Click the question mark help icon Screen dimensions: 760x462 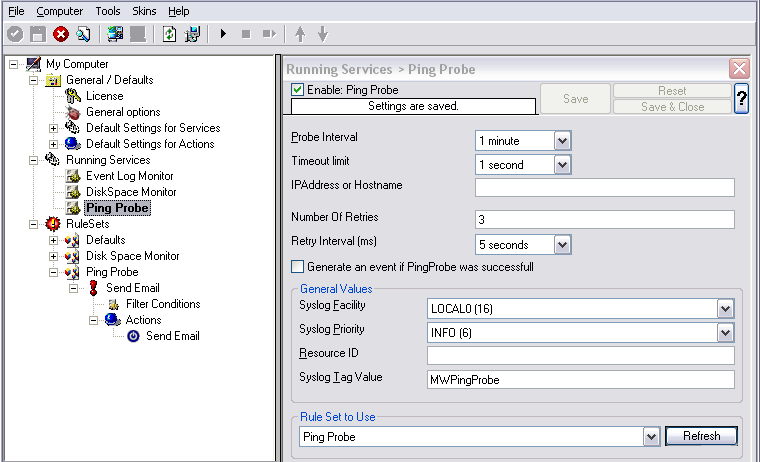(x=741, y=98)
